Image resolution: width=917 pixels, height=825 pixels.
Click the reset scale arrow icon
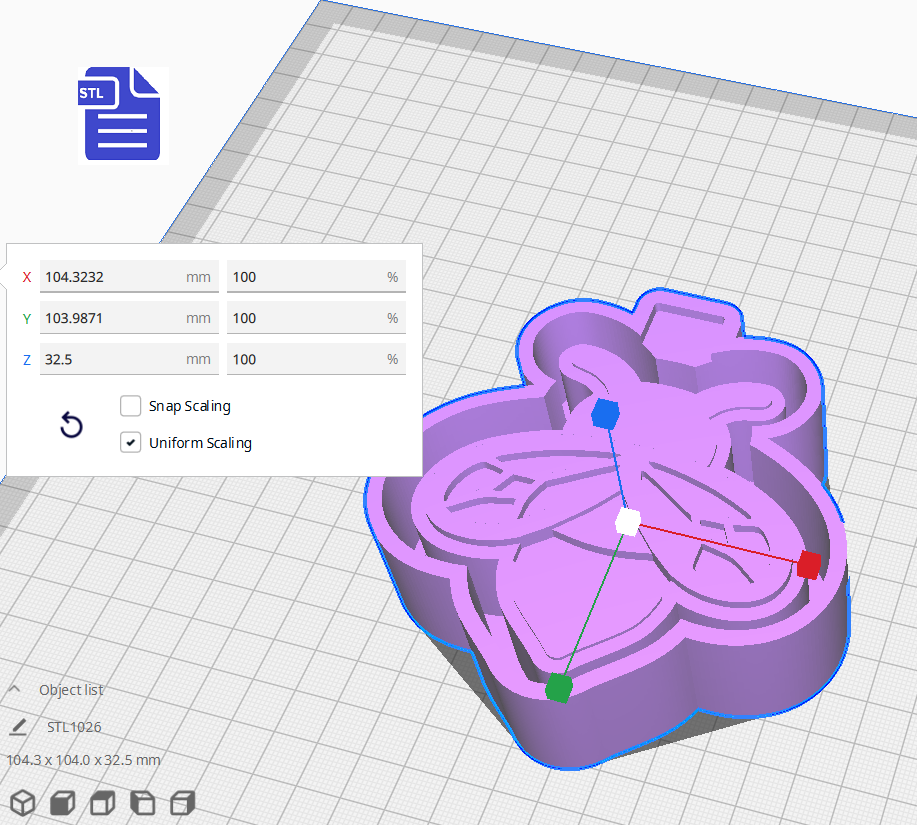(70, 425)
